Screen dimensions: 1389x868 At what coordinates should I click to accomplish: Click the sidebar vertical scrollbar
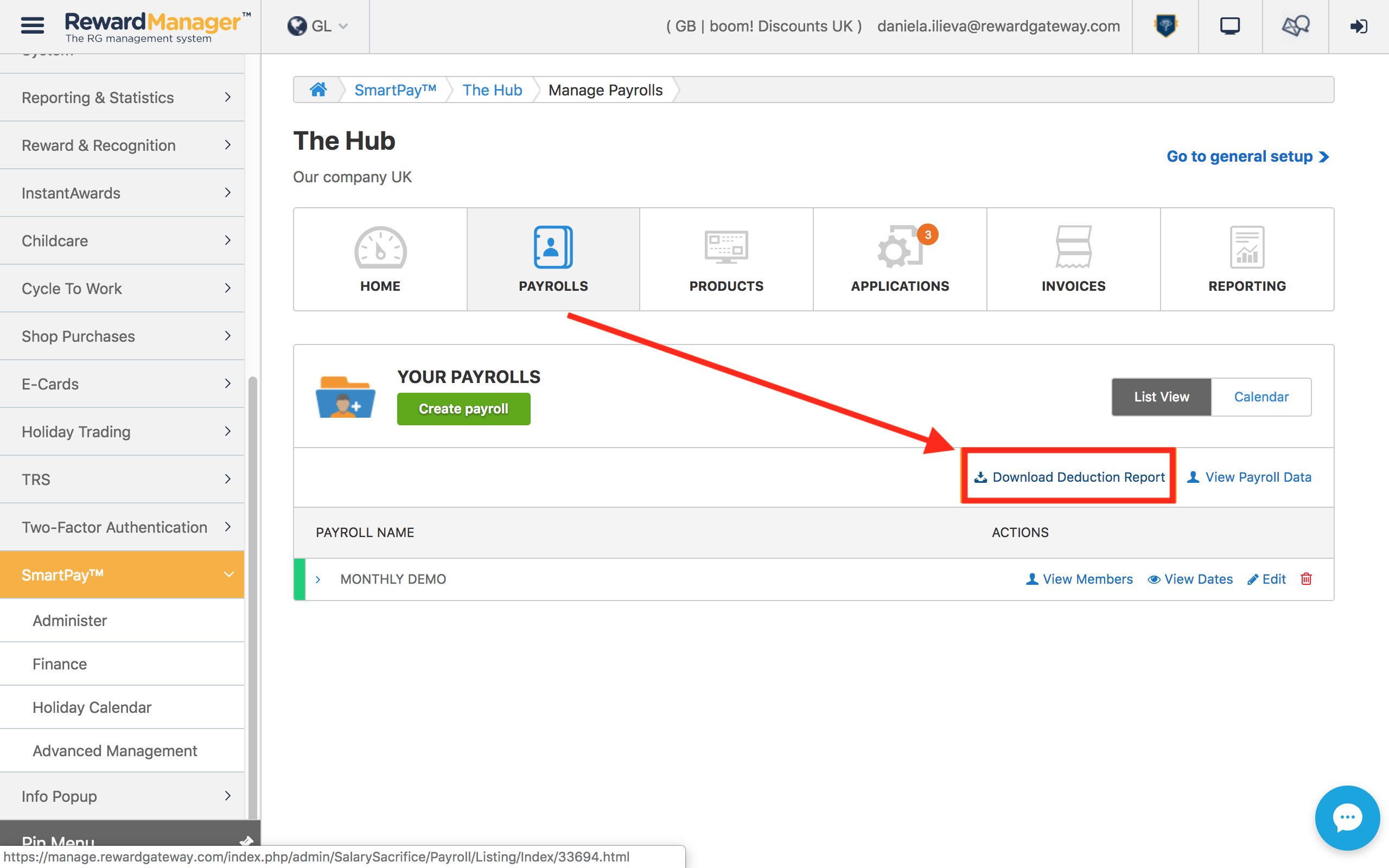[x=252, y=597]
